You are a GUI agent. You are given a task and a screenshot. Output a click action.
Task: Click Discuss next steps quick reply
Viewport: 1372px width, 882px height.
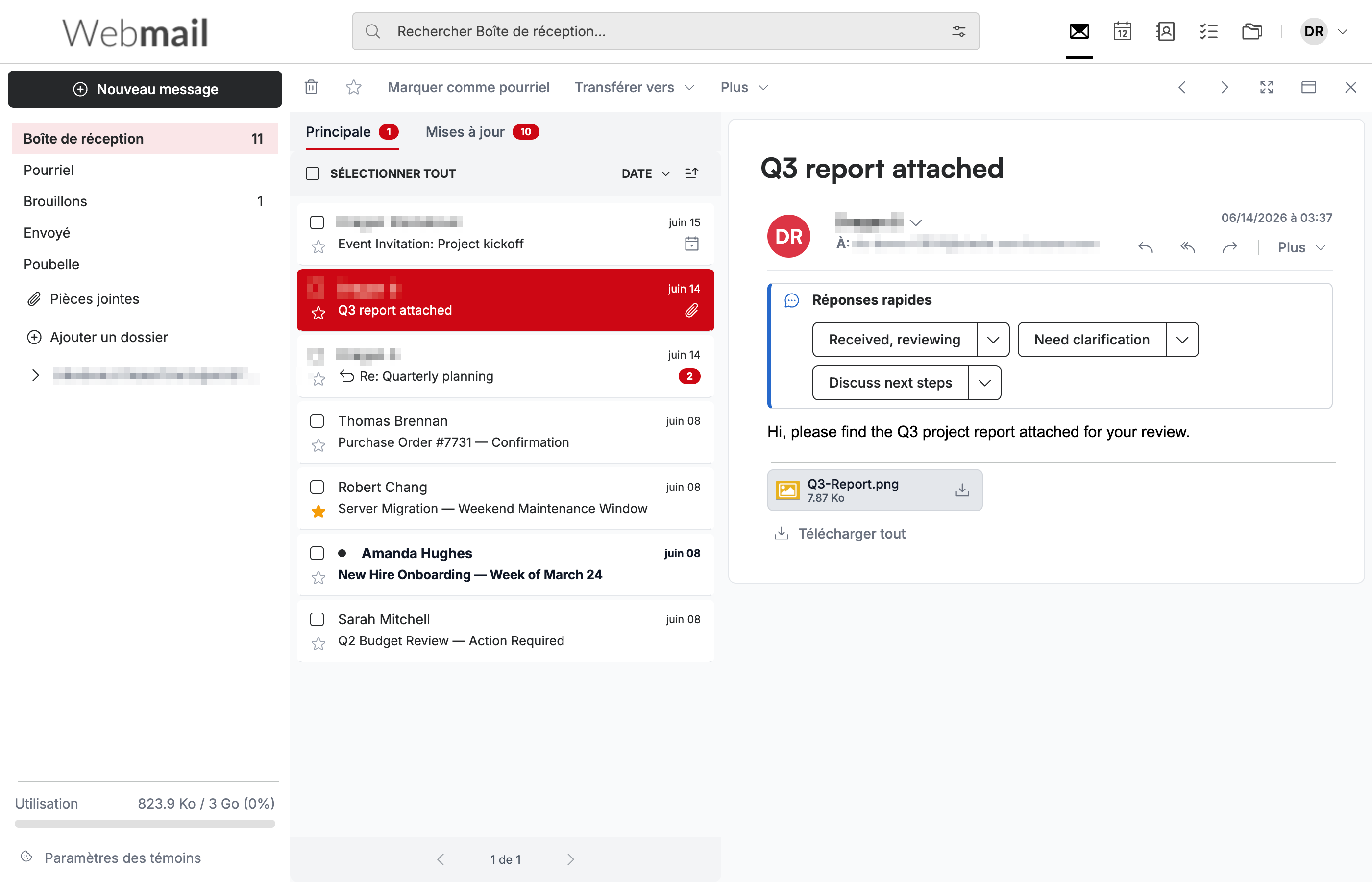tap(890, 383)
